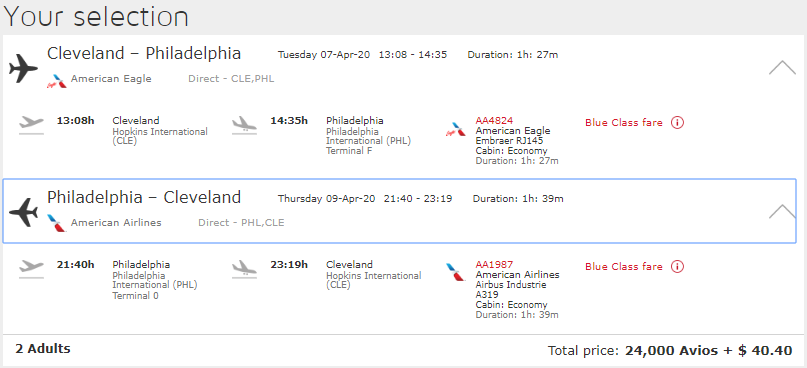
Task: Click the 14:35h arrival landing icon
Action: click(244, 125)
